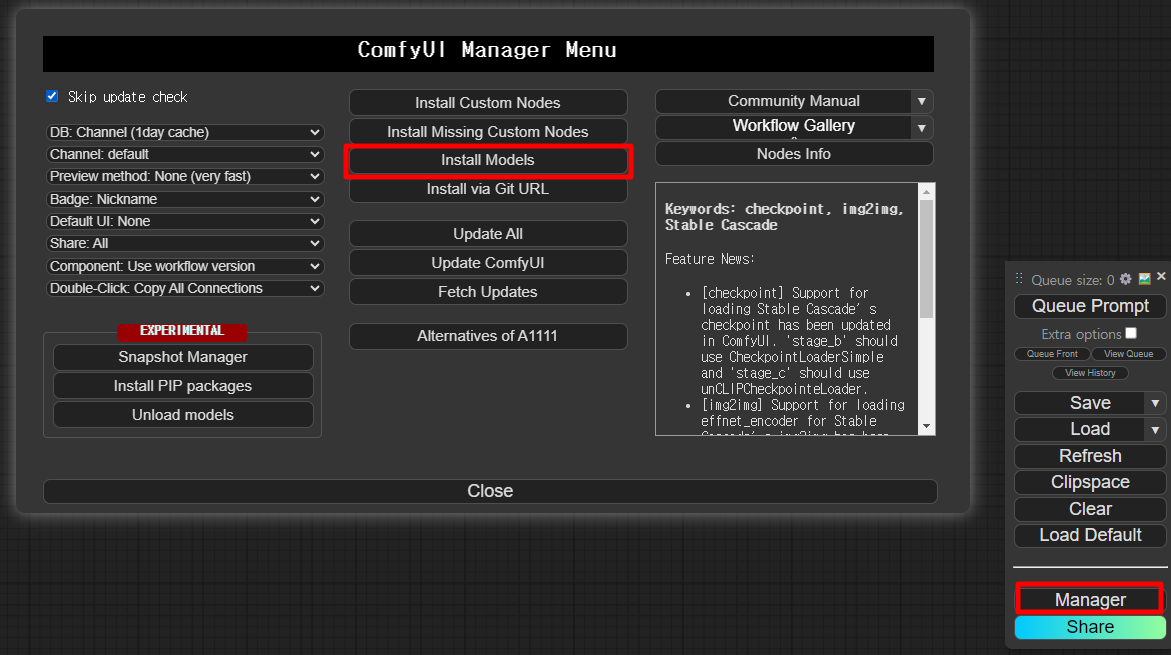Open the Community Manual
The image size is (1171, 655).
[783, 102]
